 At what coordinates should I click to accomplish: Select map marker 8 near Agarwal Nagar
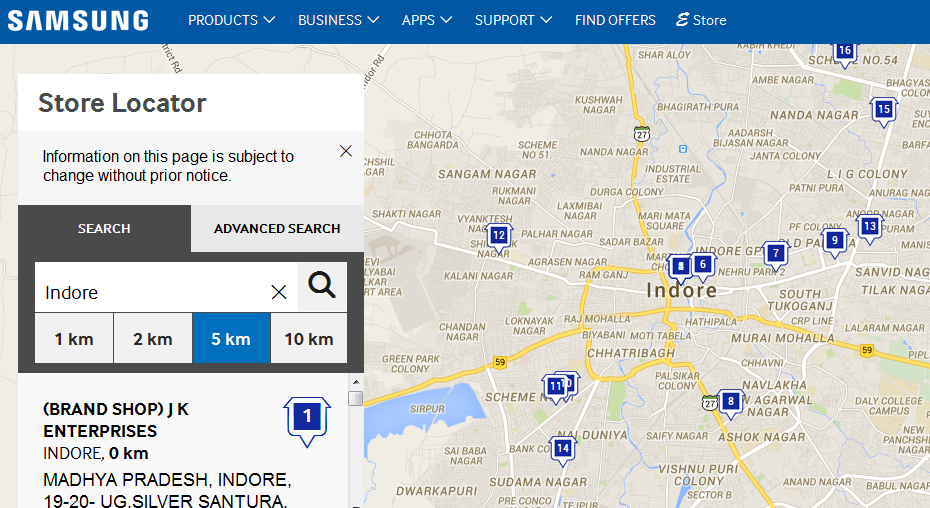[731, 403]
